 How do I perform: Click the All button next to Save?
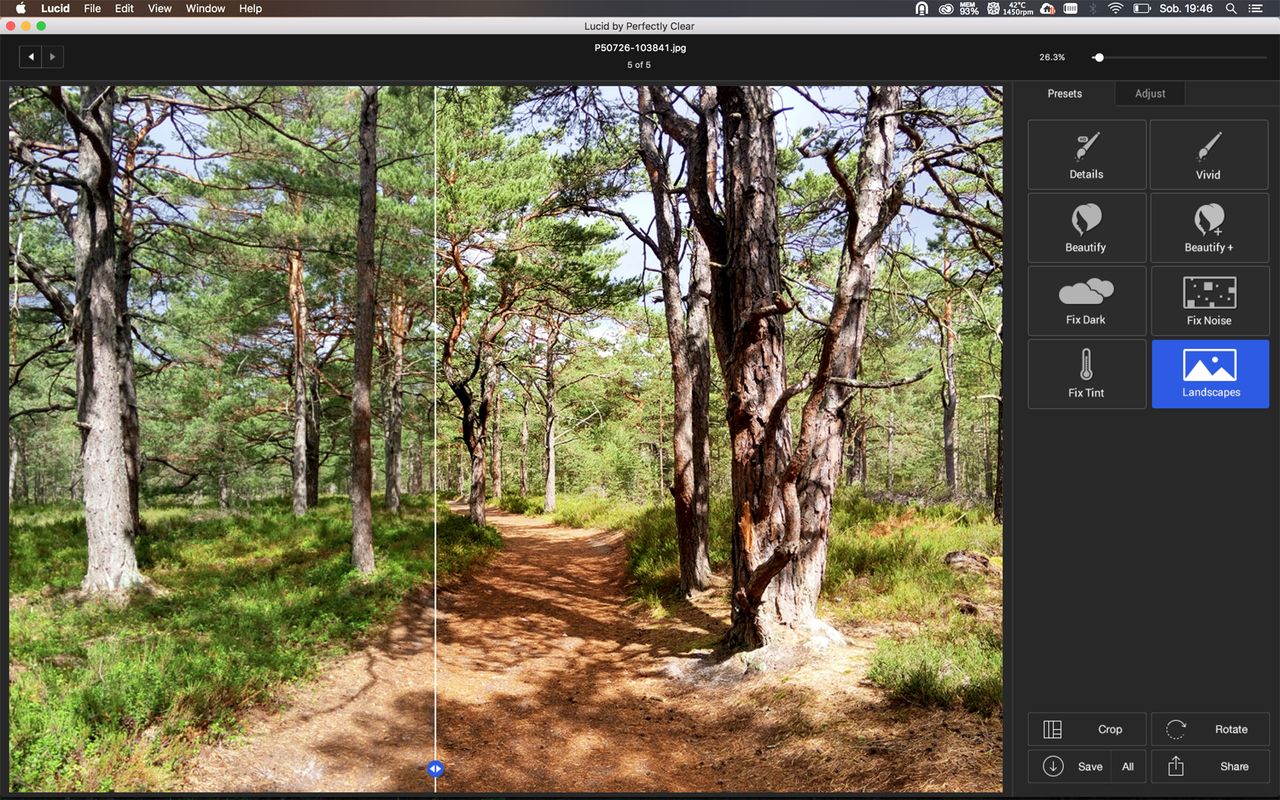pos(1128,767)
